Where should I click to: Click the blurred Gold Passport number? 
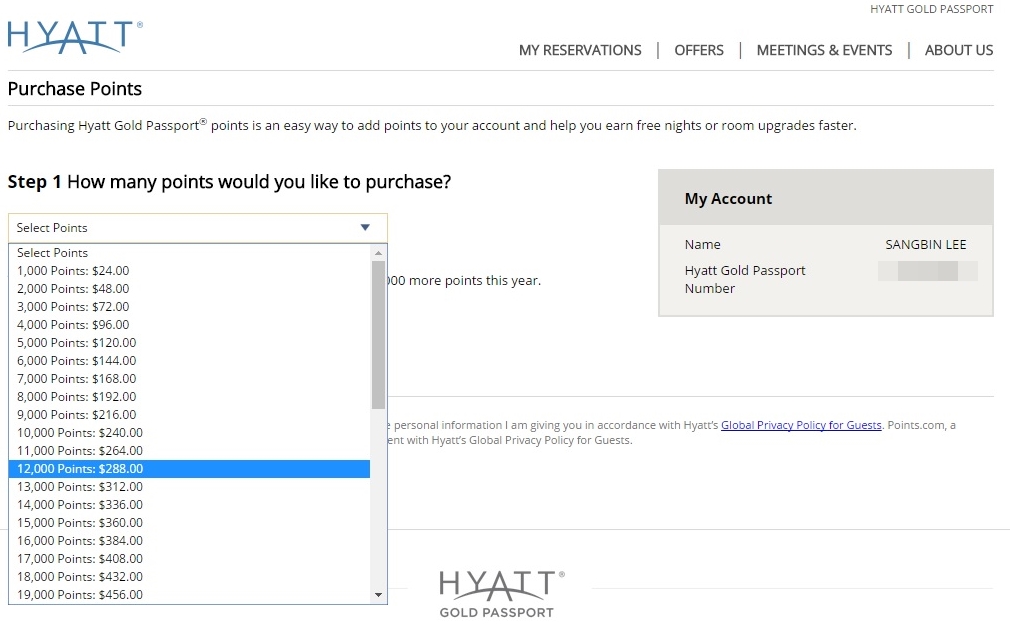(x=928, y=271)
